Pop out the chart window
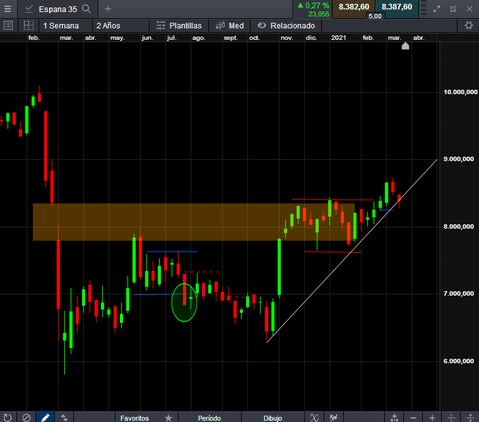This screenshot has height=422, width=479. click(x=453, y=9)
